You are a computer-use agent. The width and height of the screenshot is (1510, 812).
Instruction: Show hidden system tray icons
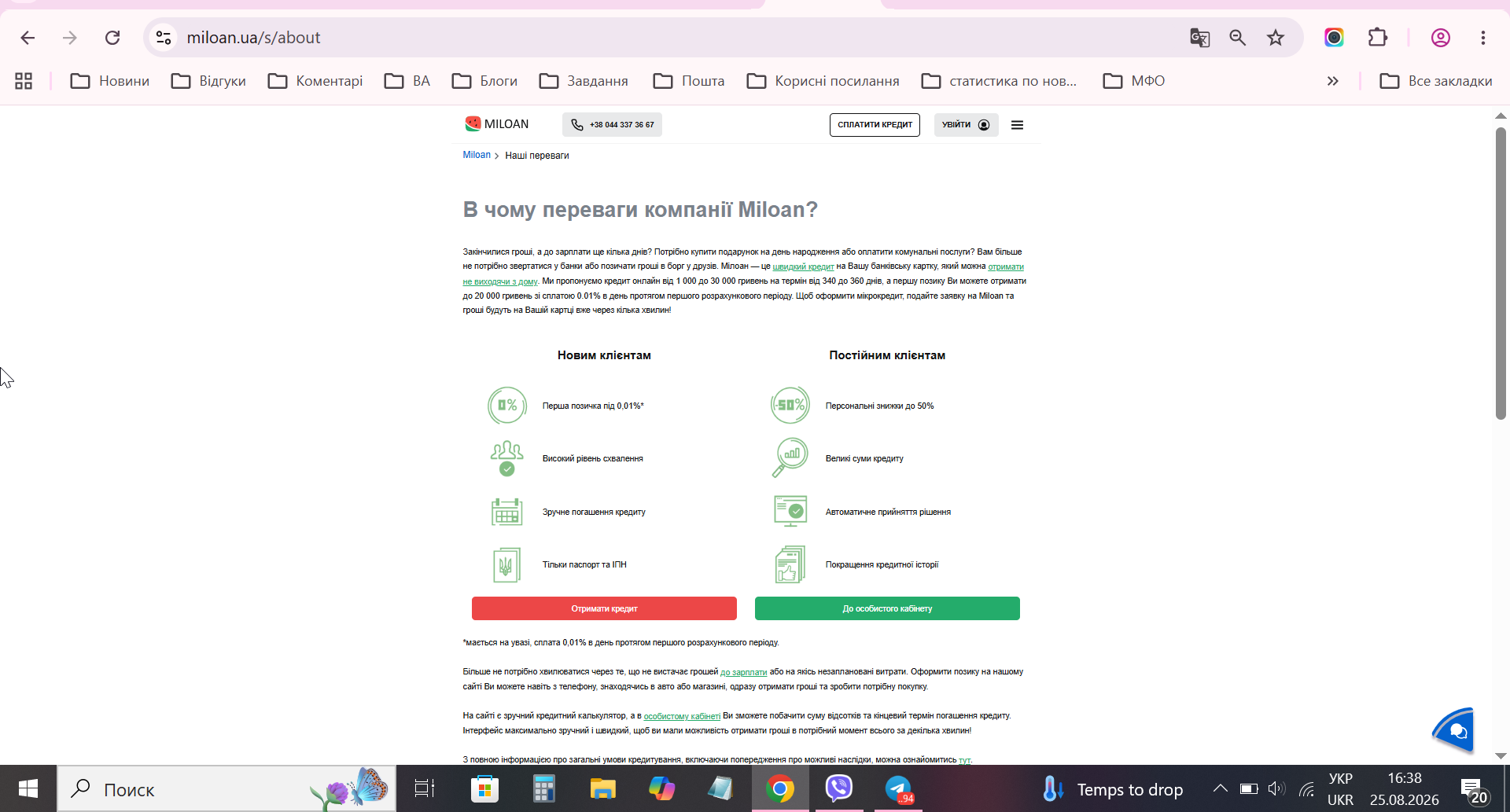(x=1221, y=788)
